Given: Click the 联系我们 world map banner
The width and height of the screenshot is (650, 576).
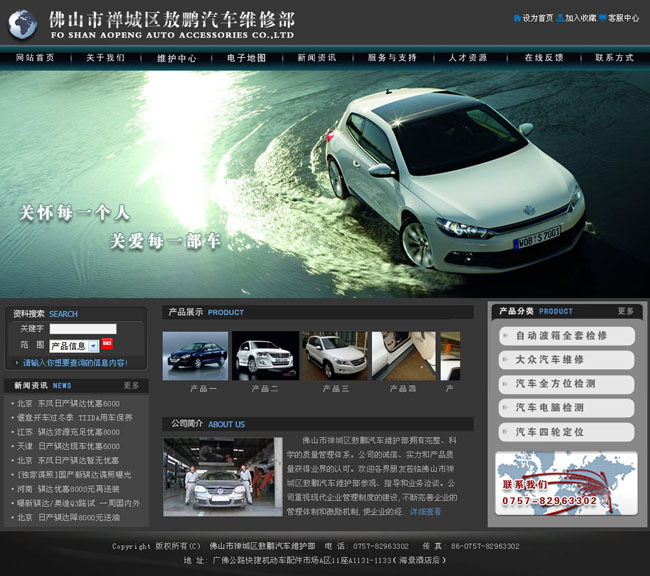Looking at the screenshot, I should pyautogui.click(x=566, y=484).
